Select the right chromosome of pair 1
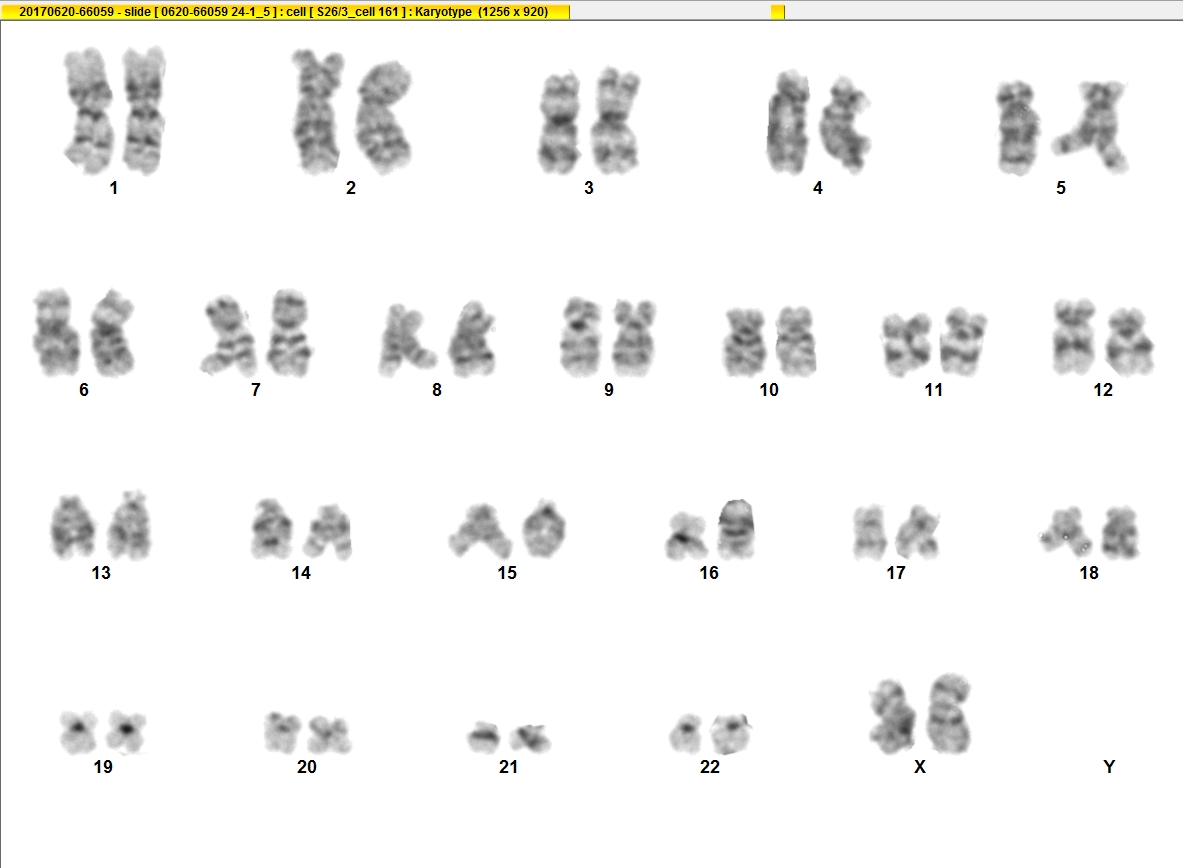1183x868 pixels. pos(144,110)
